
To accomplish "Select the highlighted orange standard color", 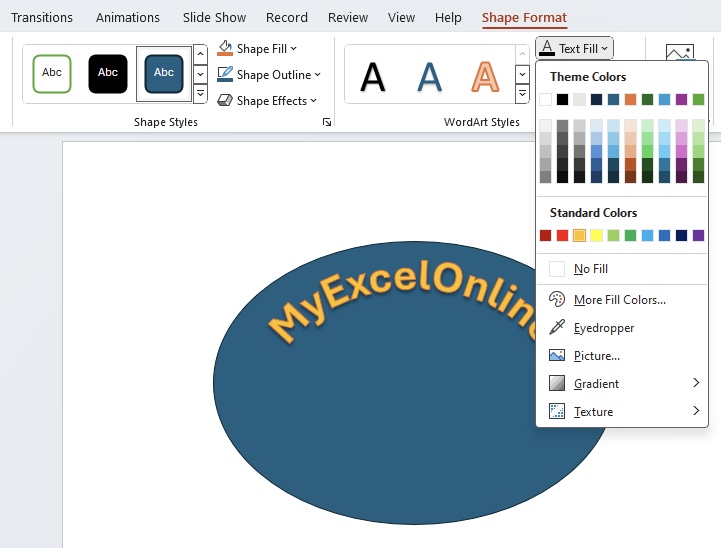I will click(x=579, y=235).
